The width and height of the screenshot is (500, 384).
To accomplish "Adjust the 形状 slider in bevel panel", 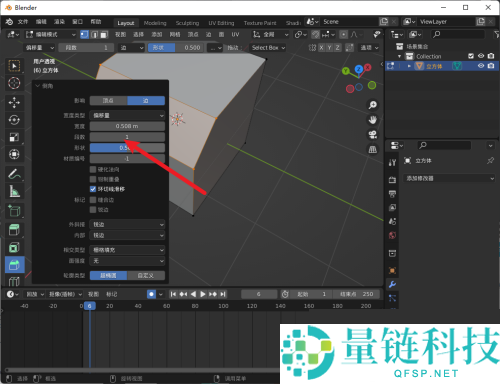I will [x=127, y=148].
